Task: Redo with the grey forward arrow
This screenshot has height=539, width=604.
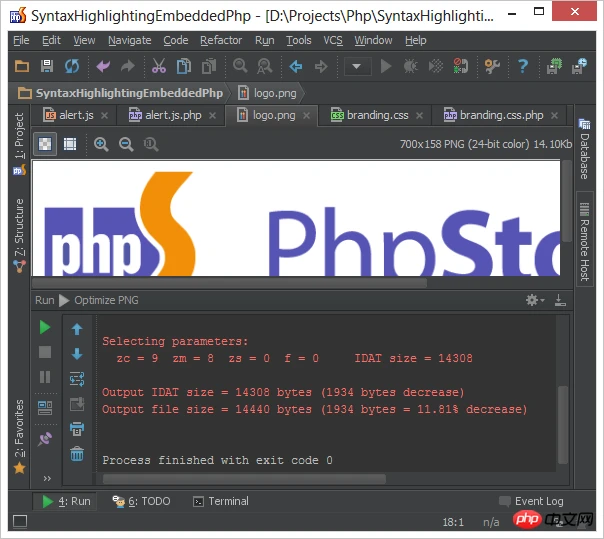Action: (128, 66)
